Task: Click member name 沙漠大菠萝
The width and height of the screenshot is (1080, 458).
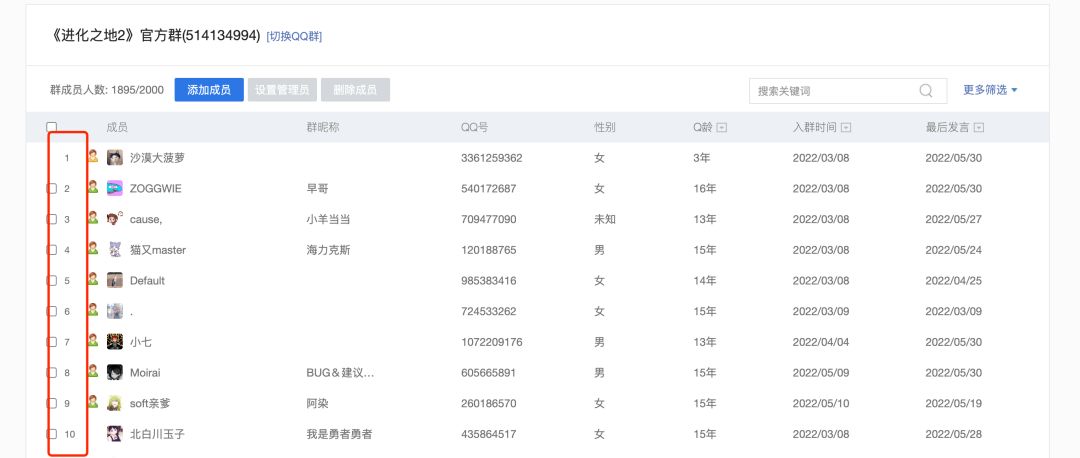Action: coord(157,158)
